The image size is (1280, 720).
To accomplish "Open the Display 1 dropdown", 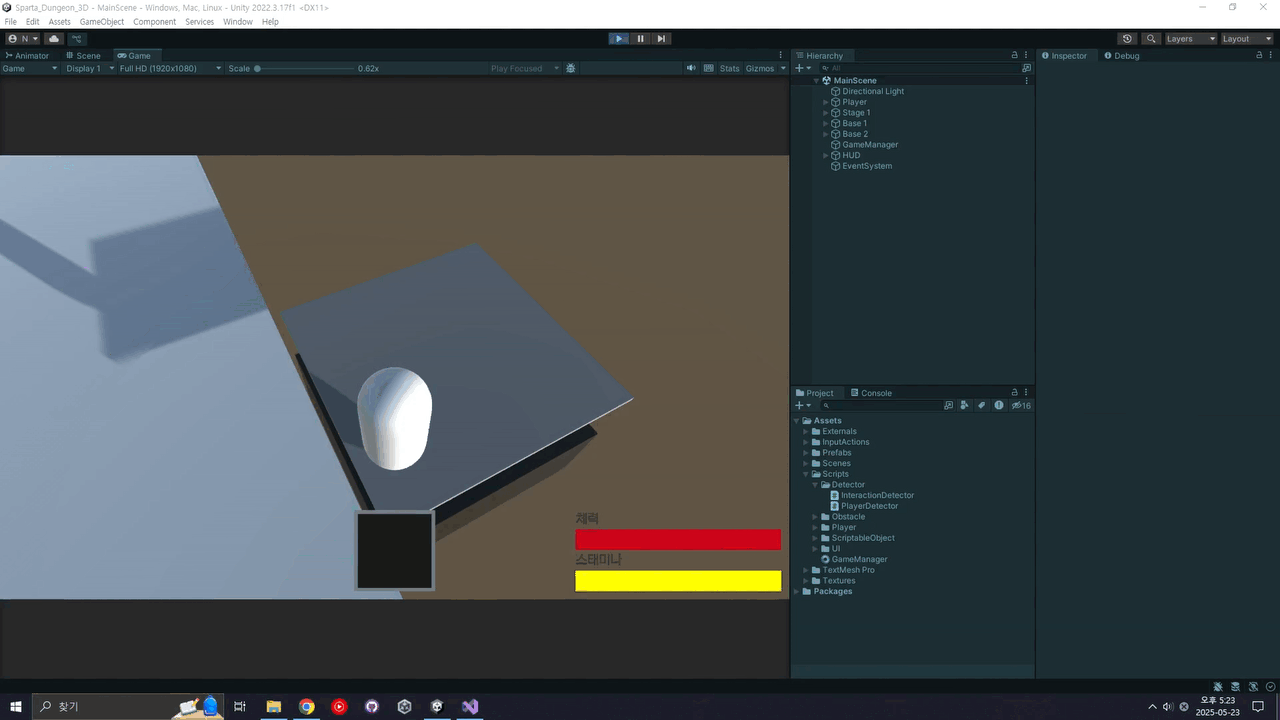I will click(x=88, y=68).
